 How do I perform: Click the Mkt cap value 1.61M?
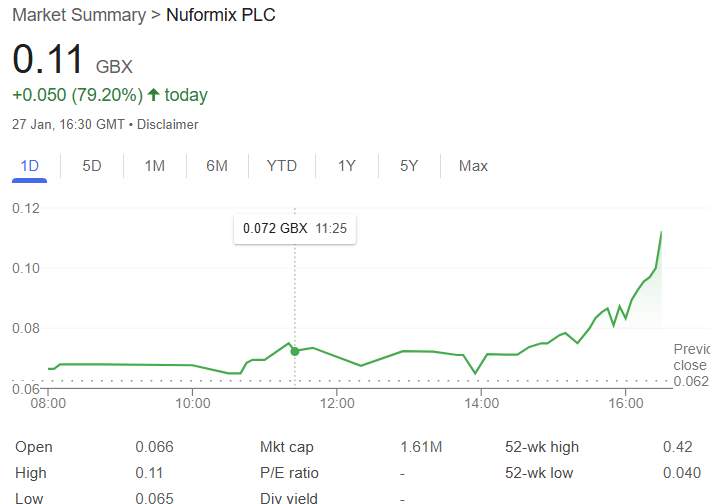click(421, 447)
